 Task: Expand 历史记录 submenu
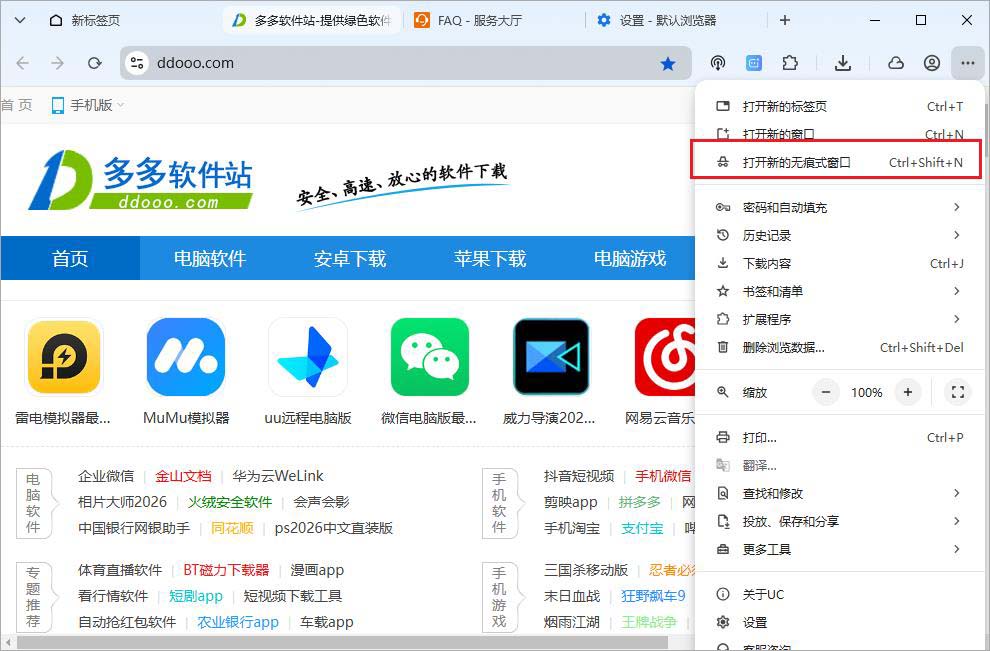click(840, 236)
